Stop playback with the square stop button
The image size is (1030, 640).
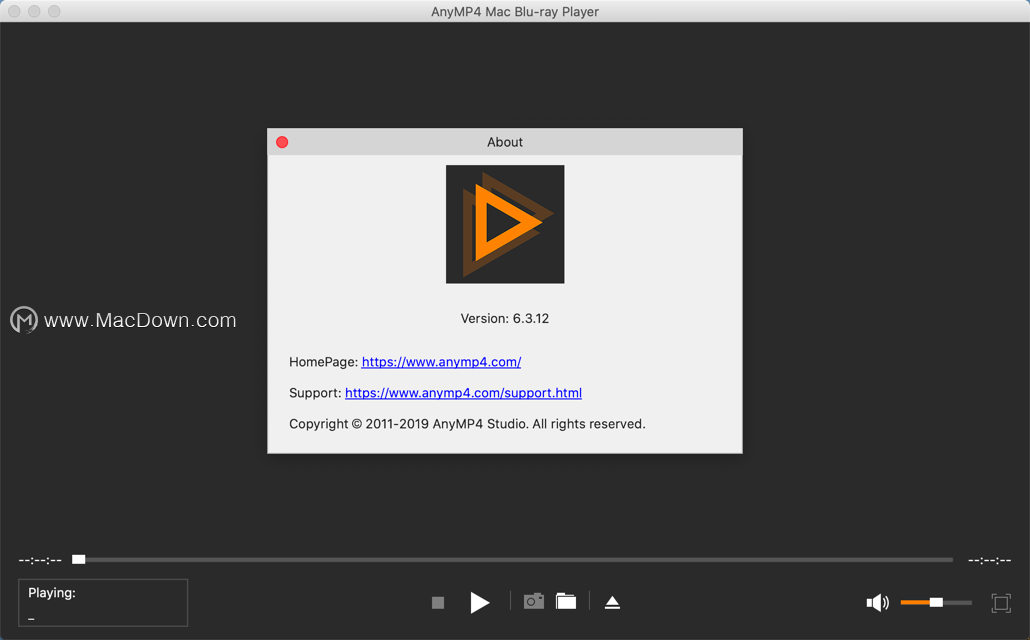click(438, 603)
